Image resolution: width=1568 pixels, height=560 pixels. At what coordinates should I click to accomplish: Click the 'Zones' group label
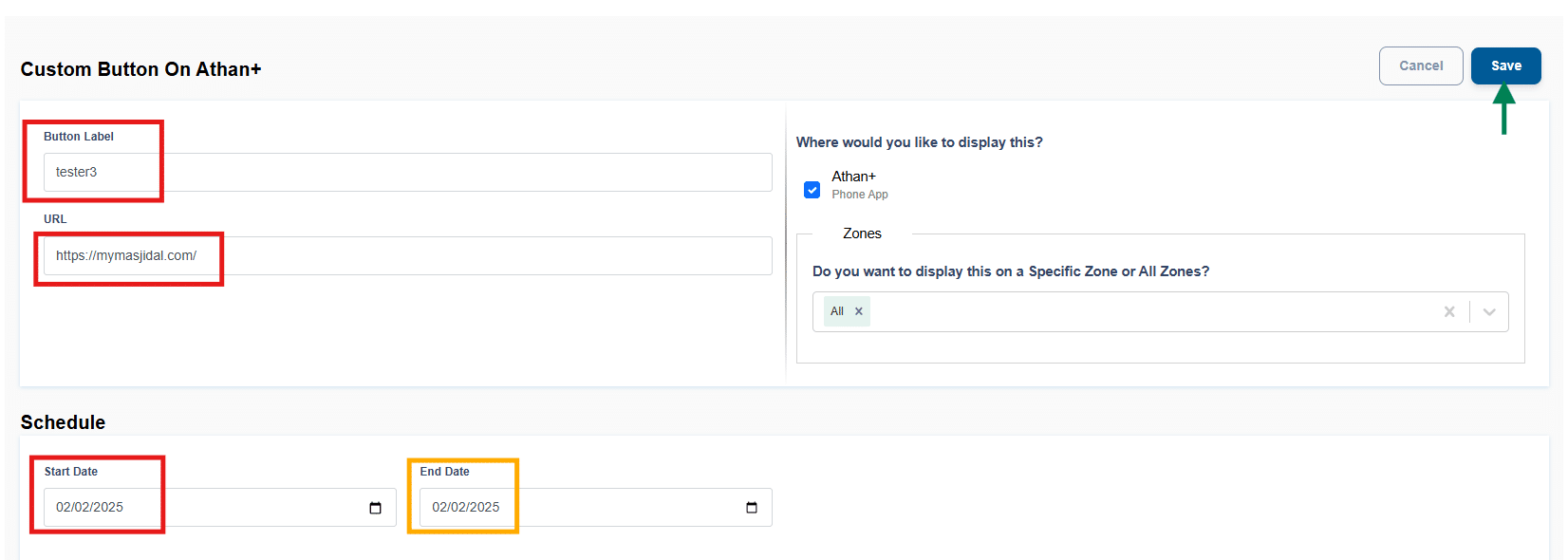862,233
